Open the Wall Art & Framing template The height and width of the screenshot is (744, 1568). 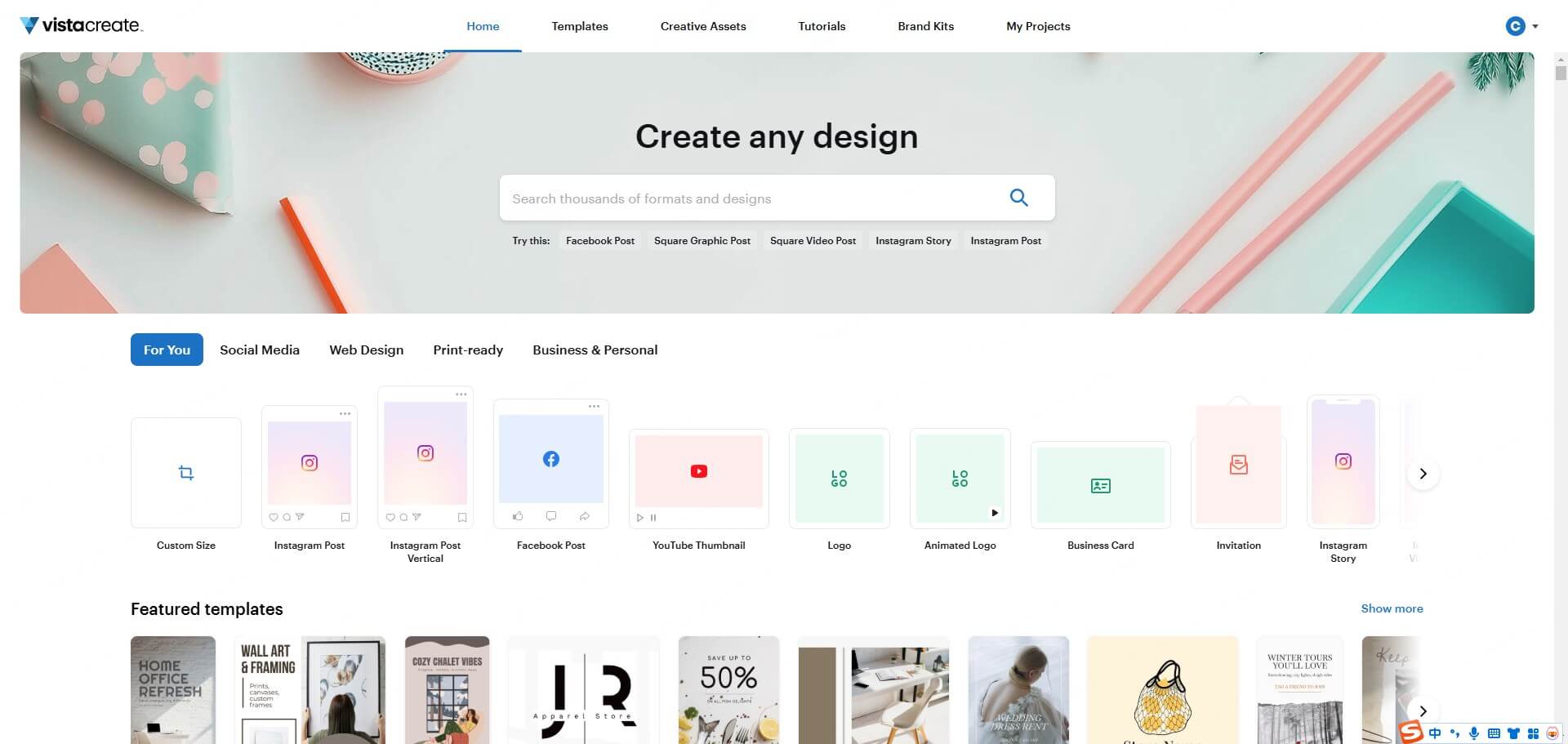(x=310, y=690)
